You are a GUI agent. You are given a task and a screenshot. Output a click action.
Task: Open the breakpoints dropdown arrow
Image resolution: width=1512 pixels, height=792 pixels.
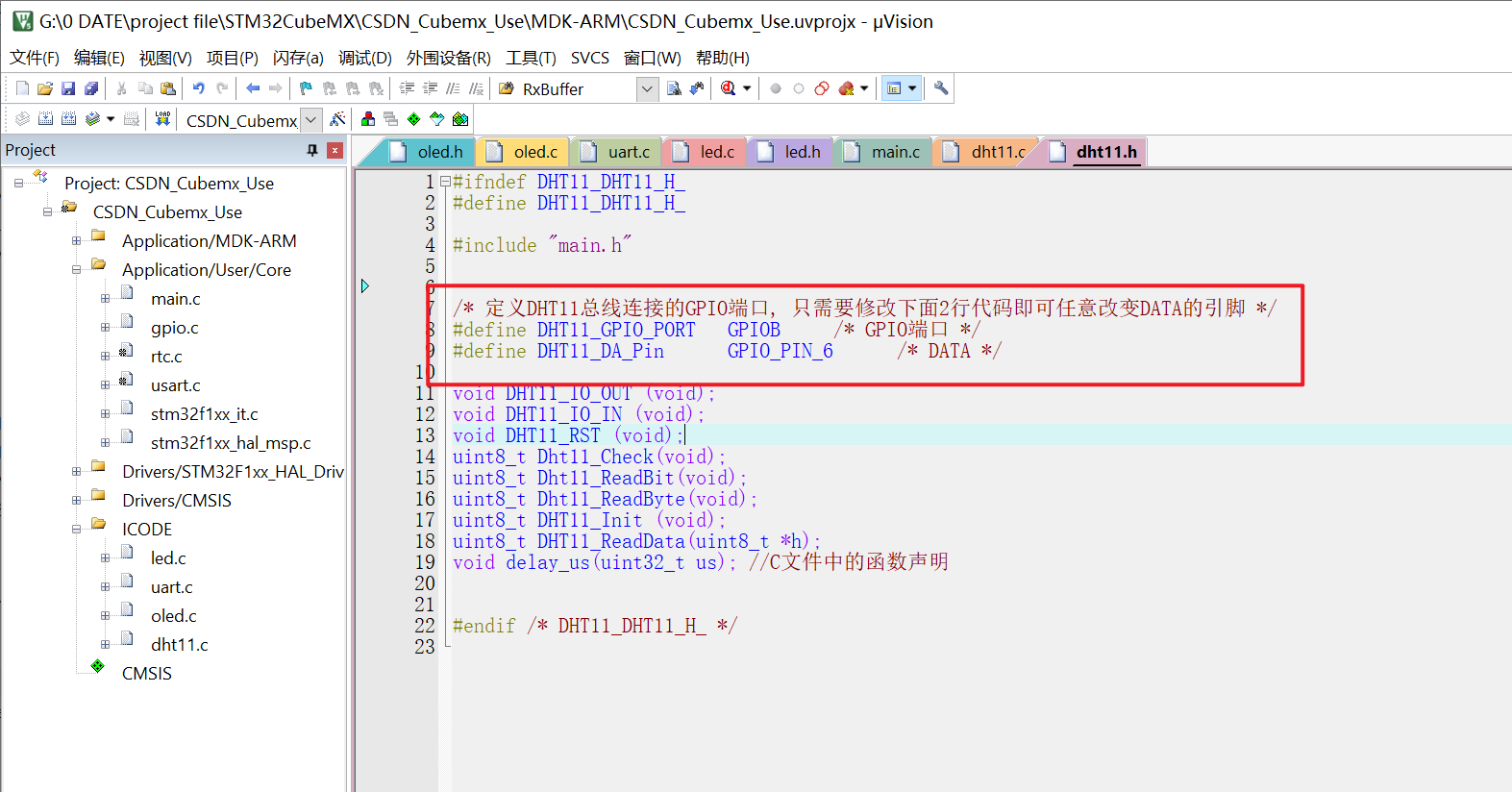(864, 88)
